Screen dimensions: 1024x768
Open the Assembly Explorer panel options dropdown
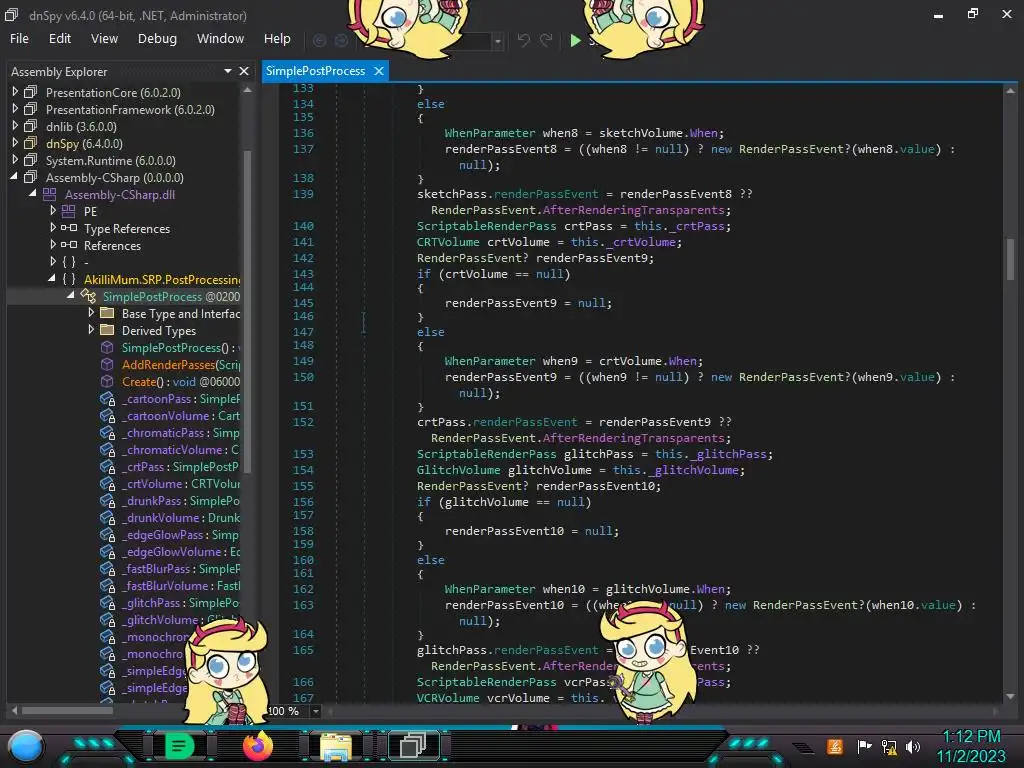[227, 71]
